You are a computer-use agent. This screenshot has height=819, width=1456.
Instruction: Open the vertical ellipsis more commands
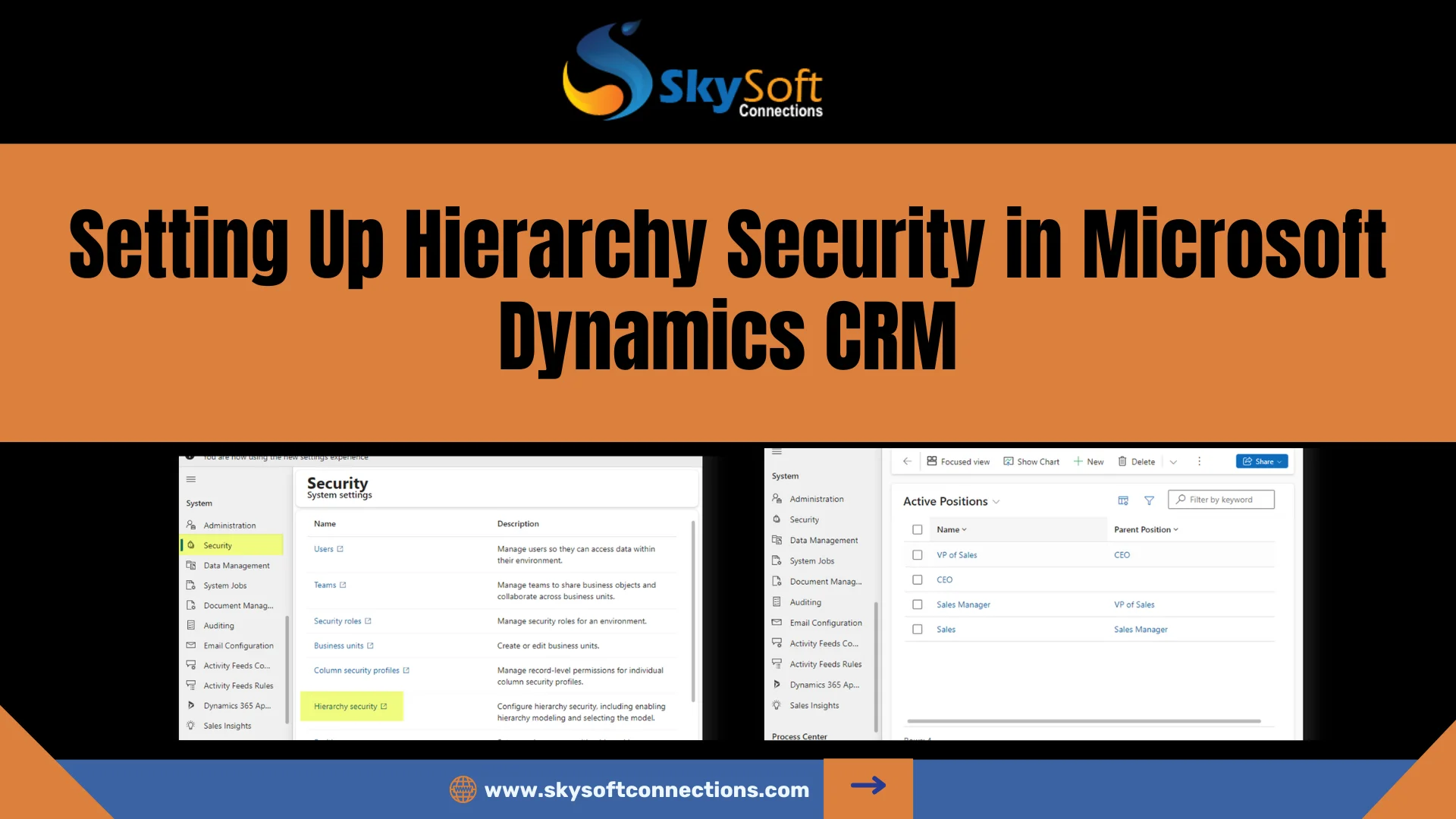tap(1199, 462)
